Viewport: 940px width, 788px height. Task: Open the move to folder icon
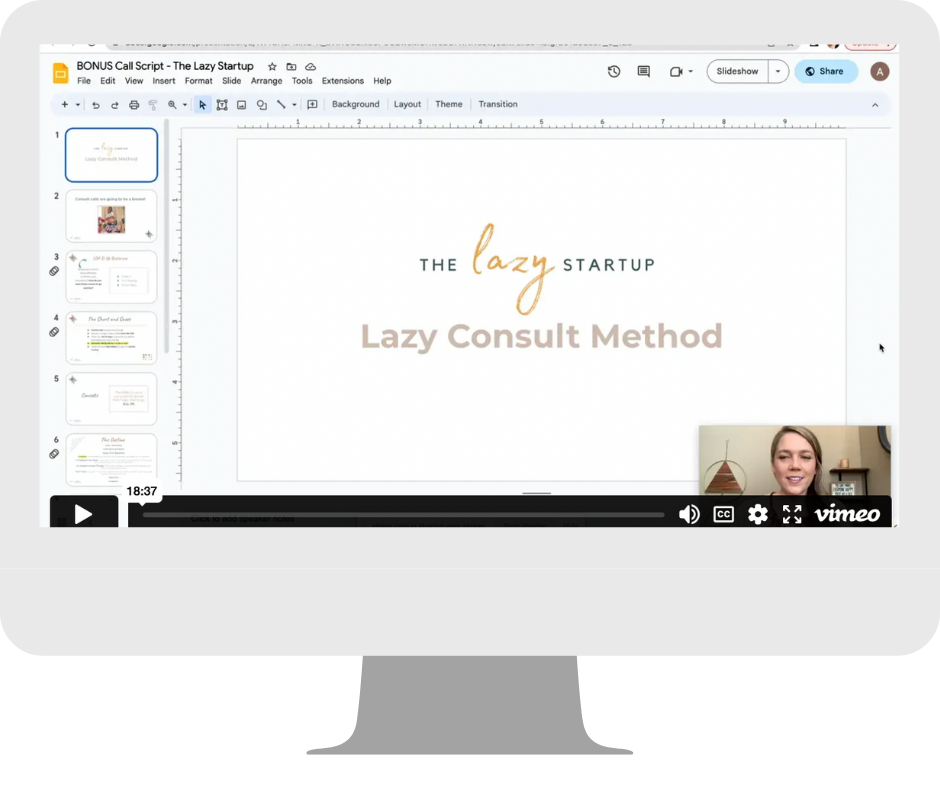click(291, 67)
